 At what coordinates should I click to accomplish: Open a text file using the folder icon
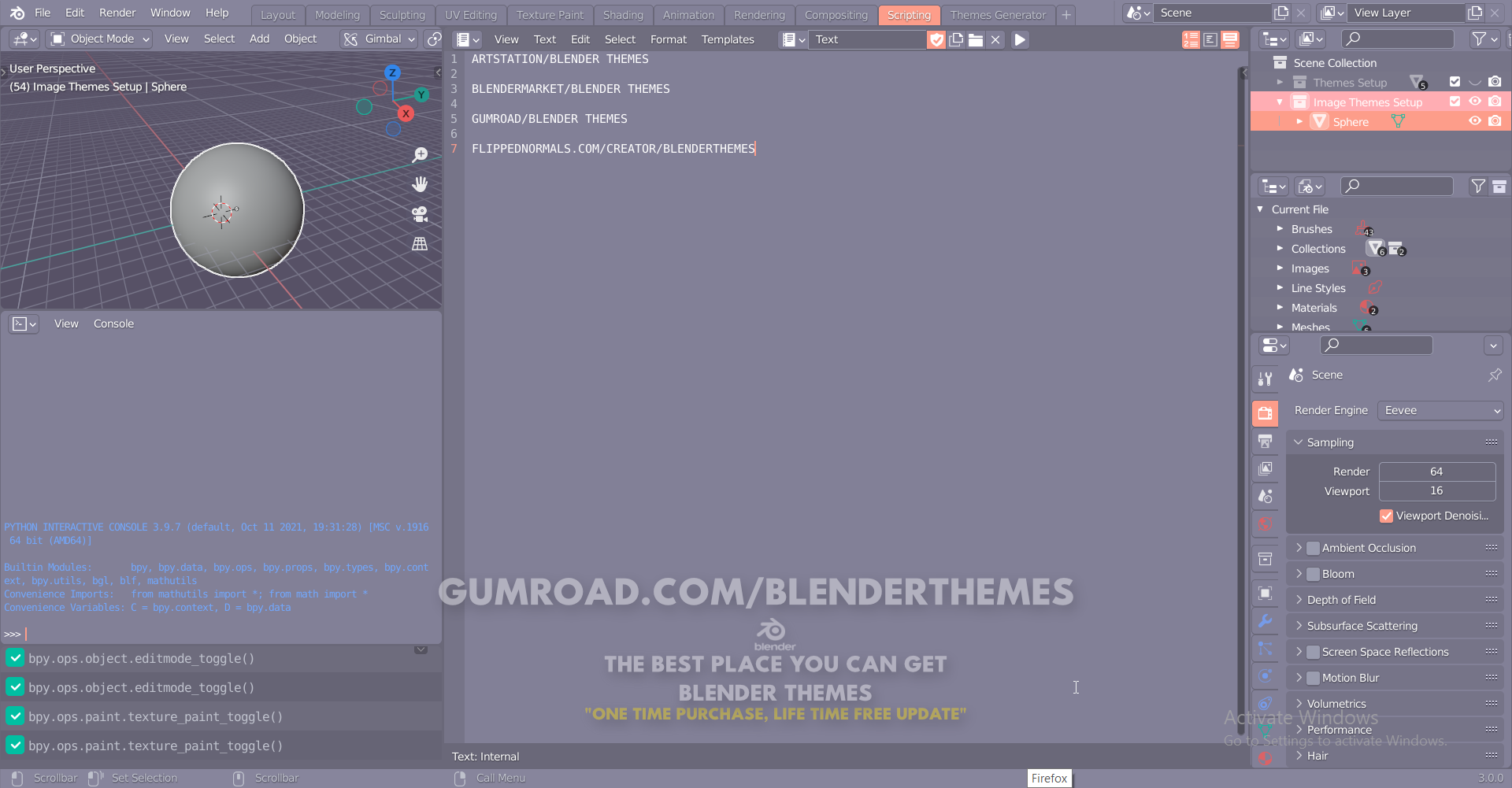(x=976, y=39)
